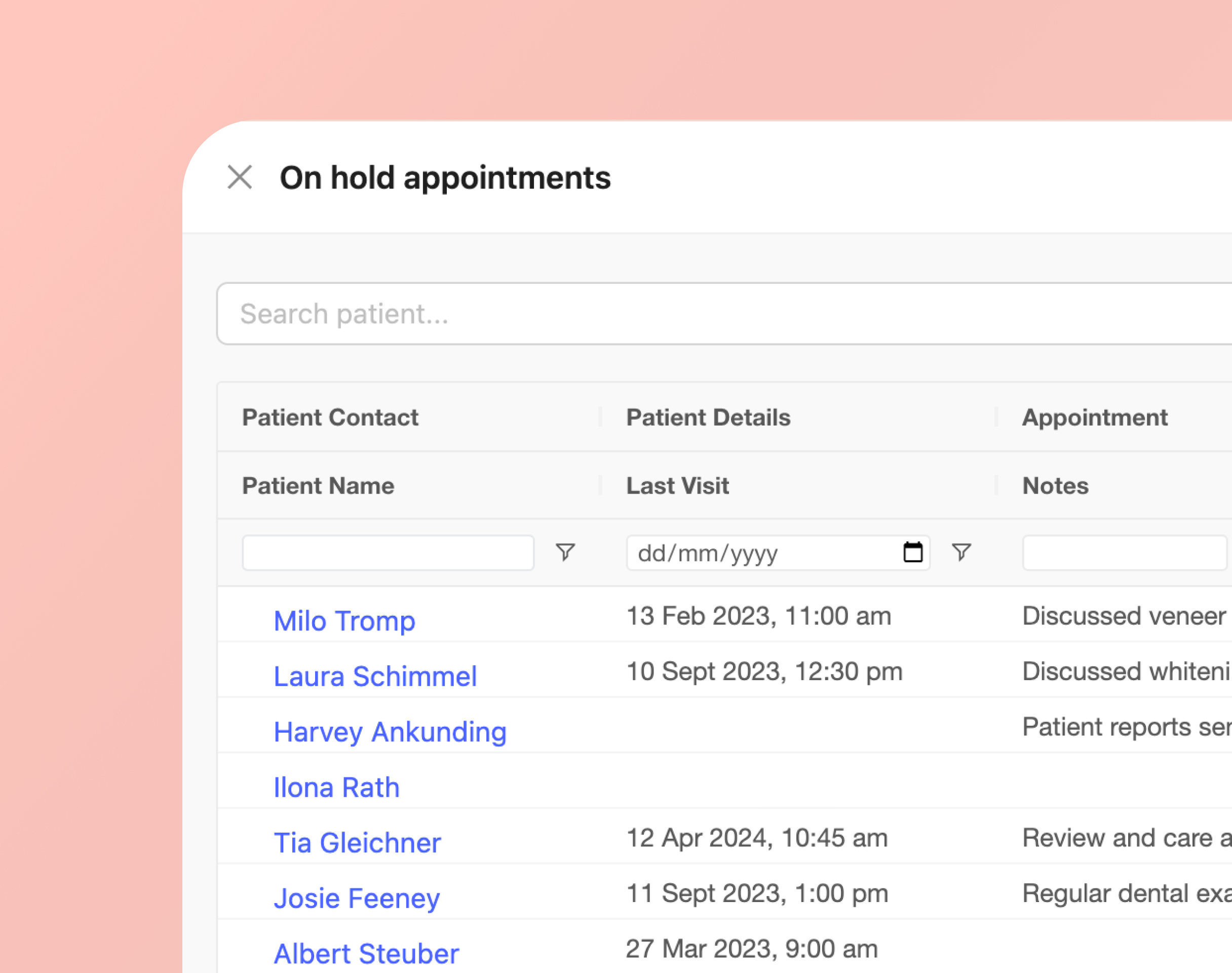The width and height of the screenshot is (1232, 973).
Task: Open filter options for Last Visit
Action: (961, 552)
